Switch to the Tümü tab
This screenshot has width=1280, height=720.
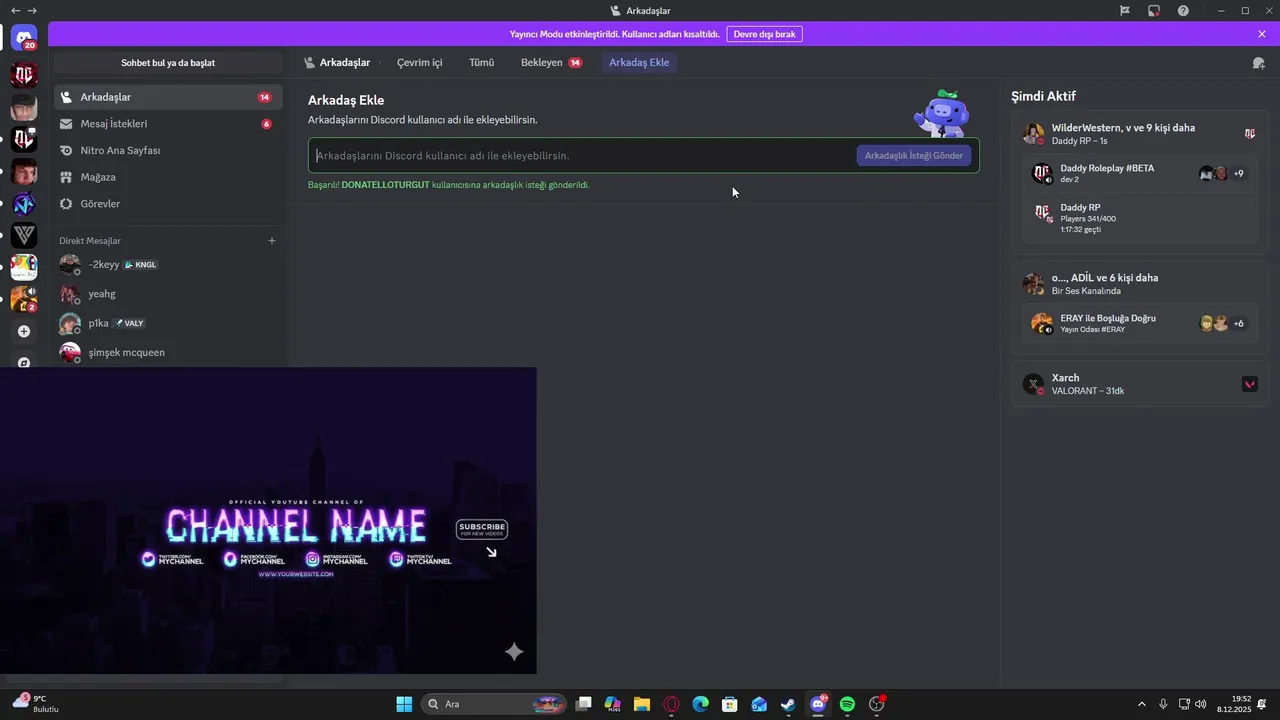pyautogui.click(x=482, y=63)
